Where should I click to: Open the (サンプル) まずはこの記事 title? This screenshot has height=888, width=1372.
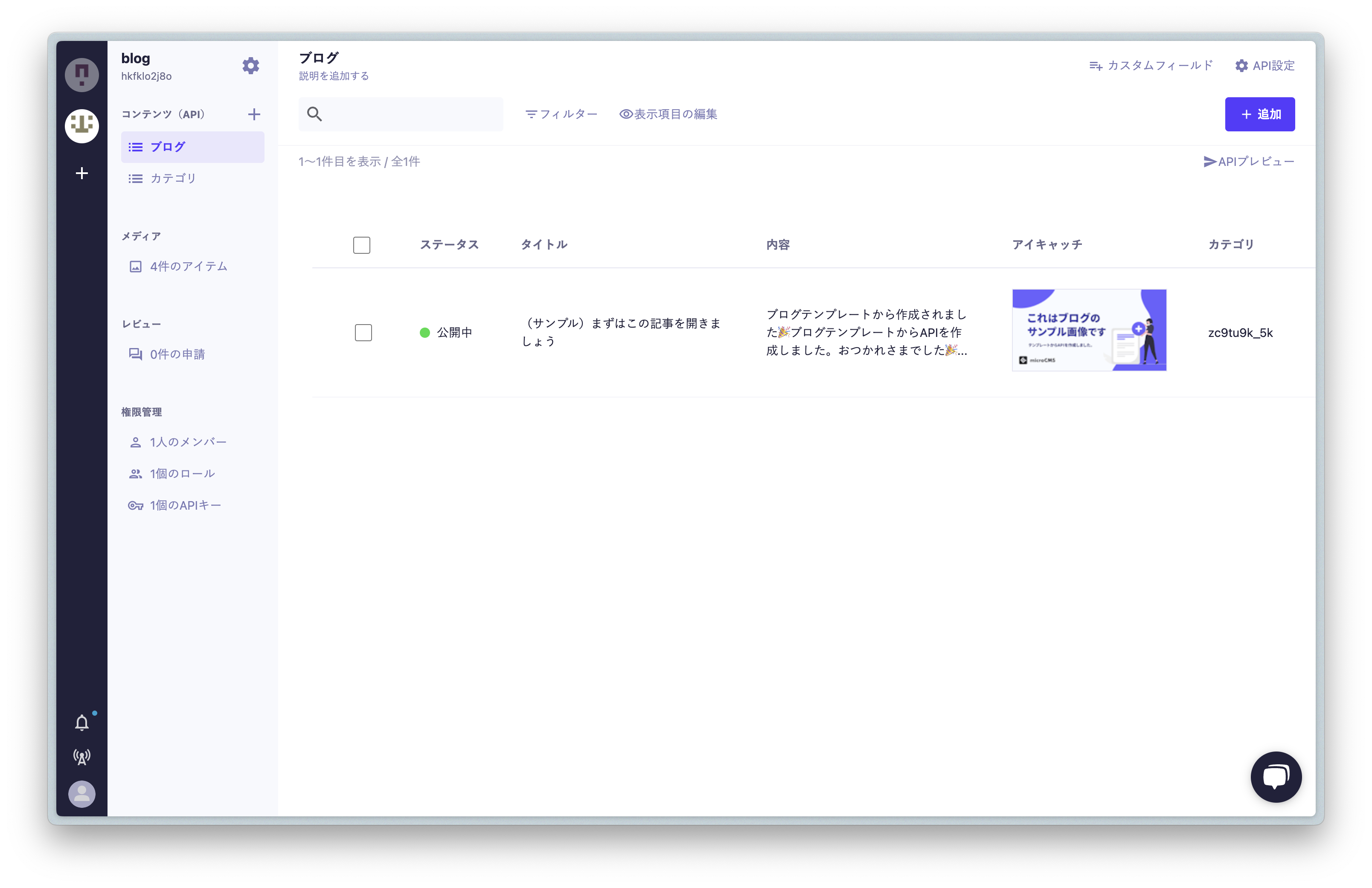tap(622, 333)
